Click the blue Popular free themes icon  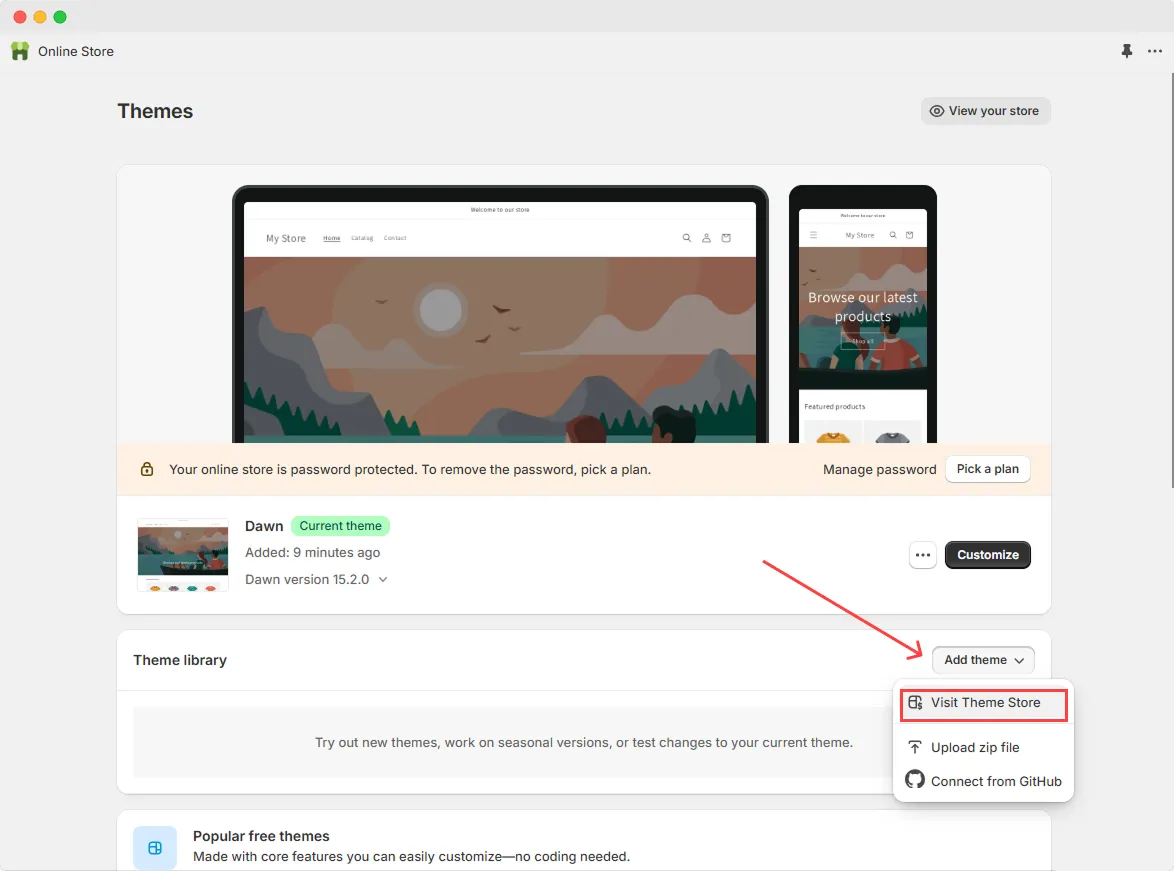[x=155, y=847]
